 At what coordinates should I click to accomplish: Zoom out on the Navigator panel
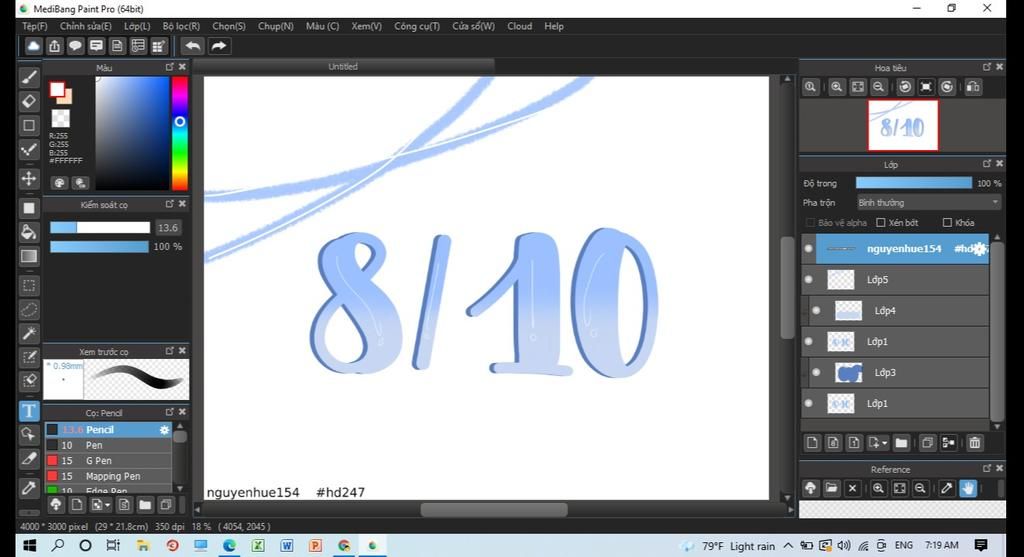[879, 87]
